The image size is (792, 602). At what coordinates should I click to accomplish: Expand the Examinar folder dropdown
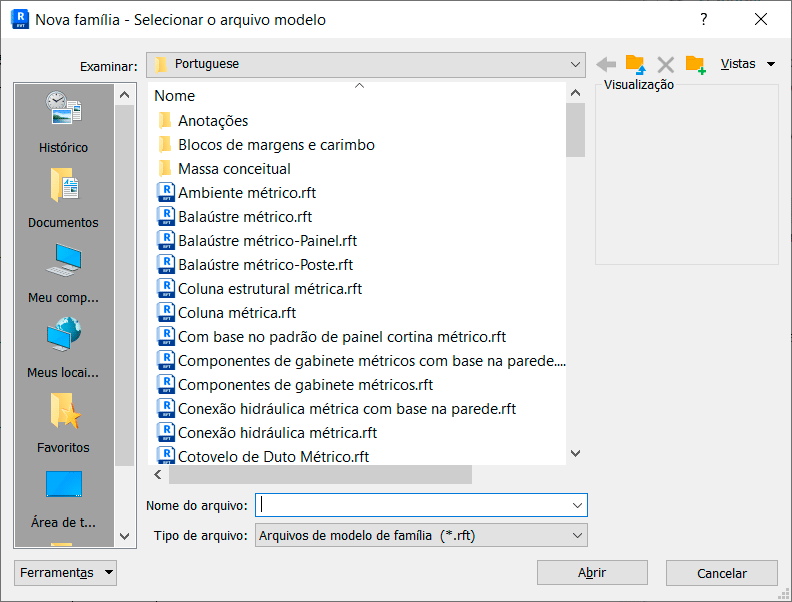pyautogui.click(x=576, y=64)
